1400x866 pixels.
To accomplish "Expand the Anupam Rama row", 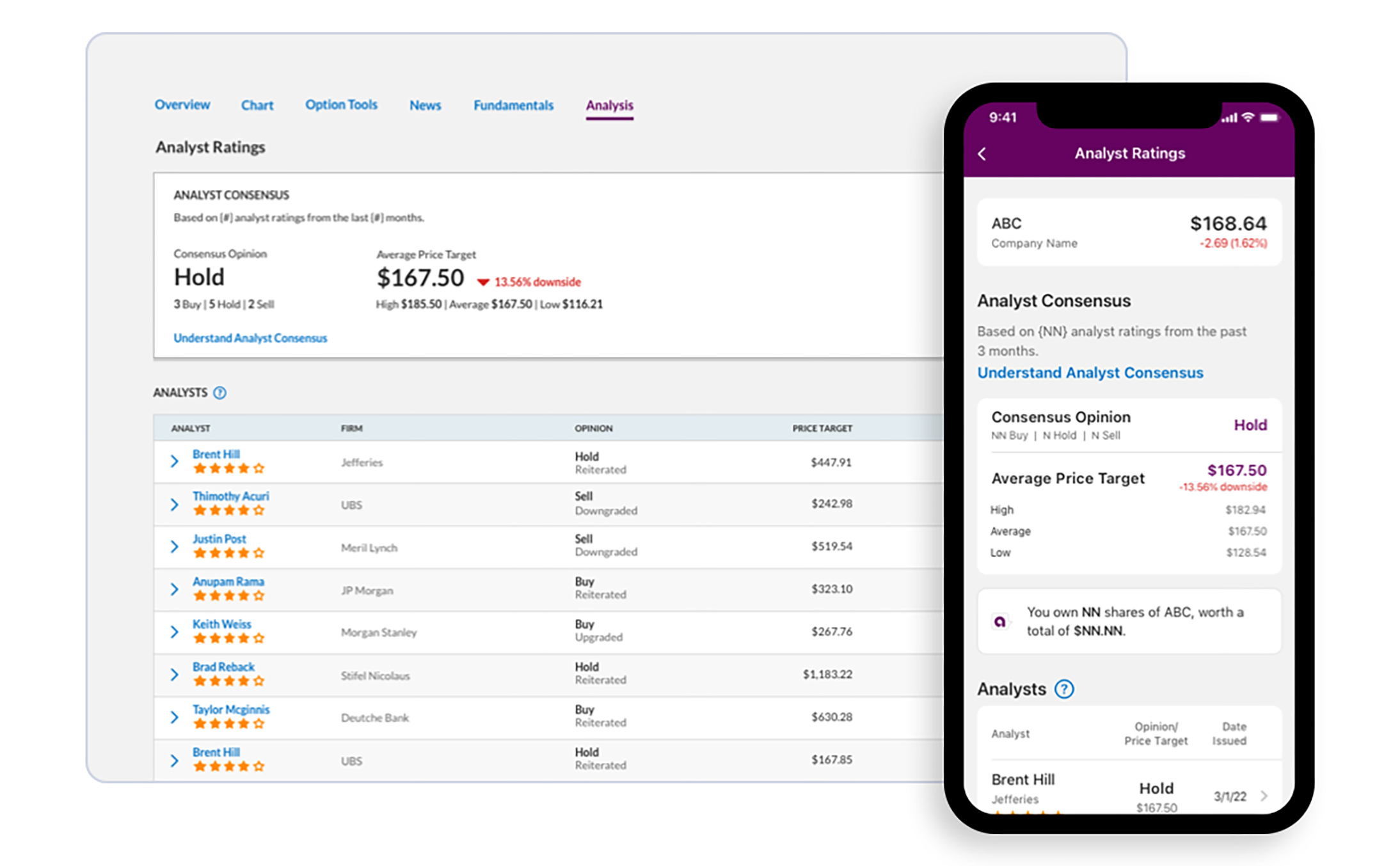I will [x=174, y=588].
